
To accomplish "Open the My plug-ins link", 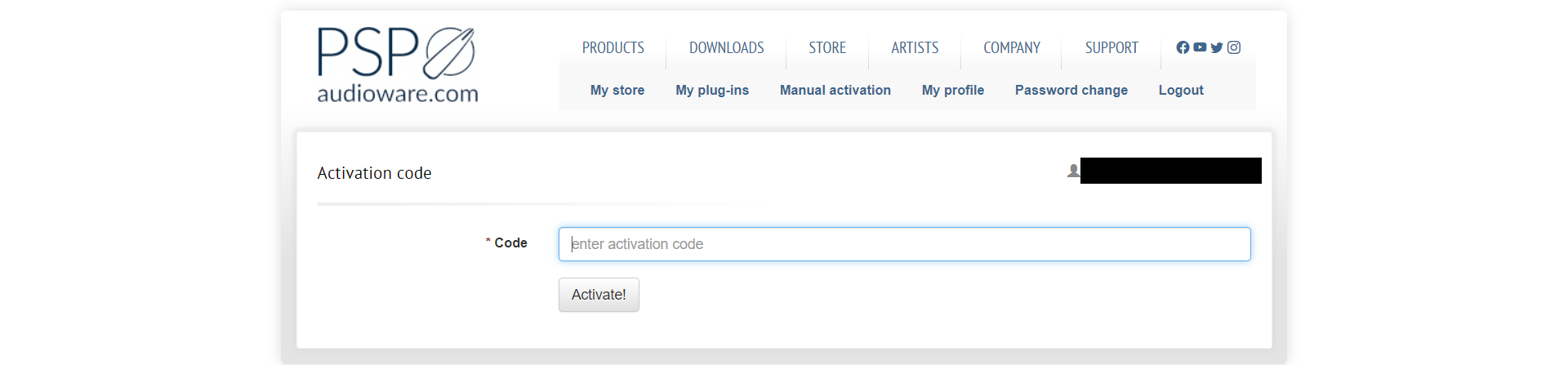I will click(x=712, y=90).
